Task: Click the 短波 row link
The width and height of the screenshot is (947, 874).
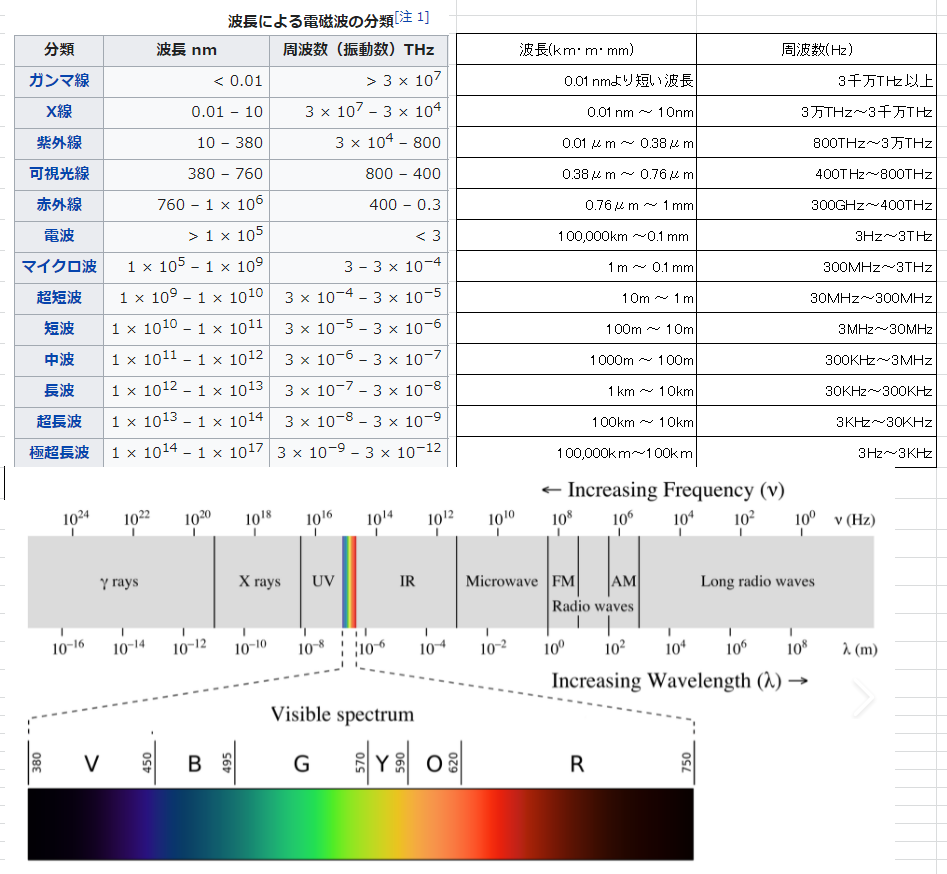Action: point(59,329)
